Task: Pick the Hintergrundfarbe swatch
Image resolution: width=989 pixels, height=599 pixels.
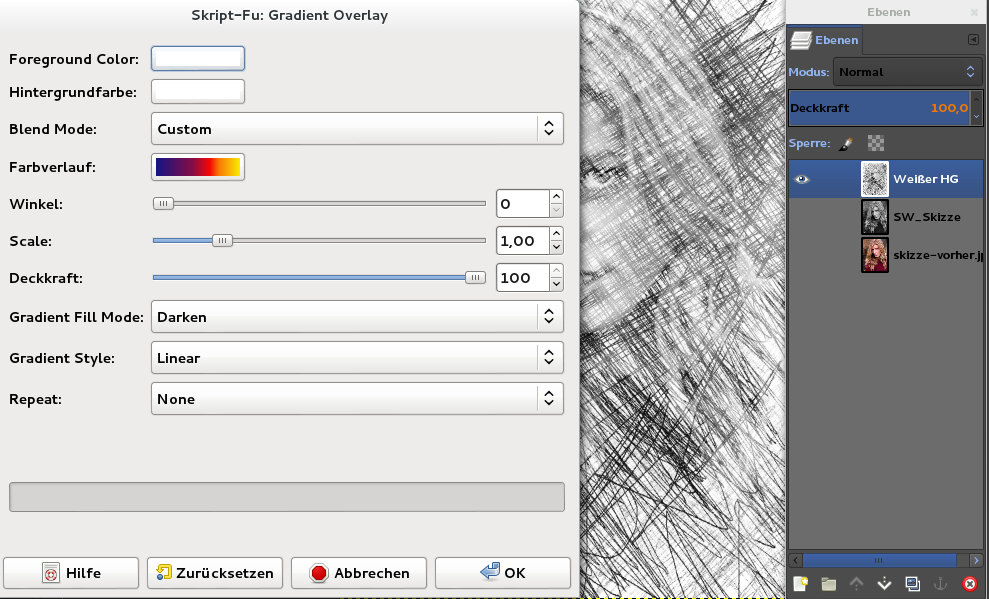Action: tap(197, 92)
